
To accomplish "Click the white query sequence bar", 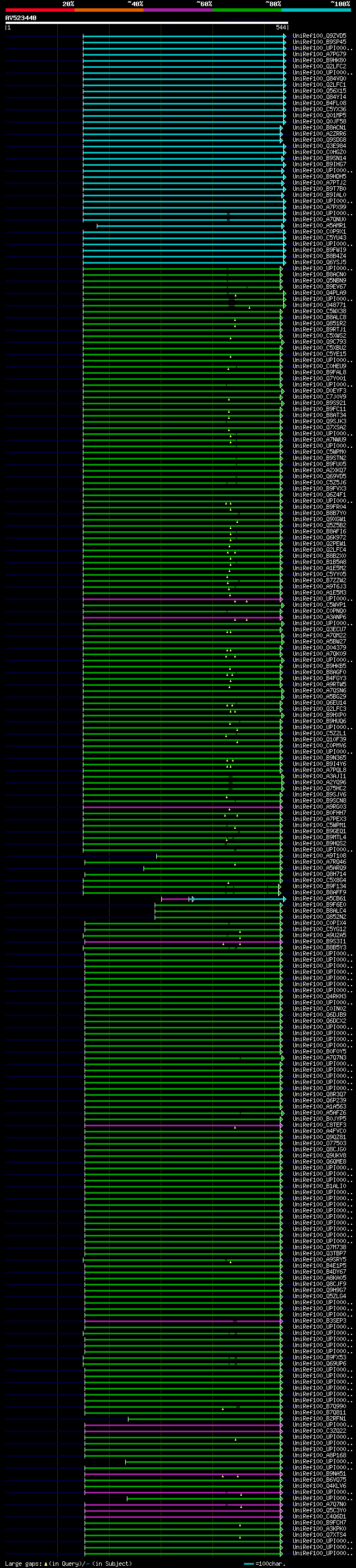I will 147,23.
